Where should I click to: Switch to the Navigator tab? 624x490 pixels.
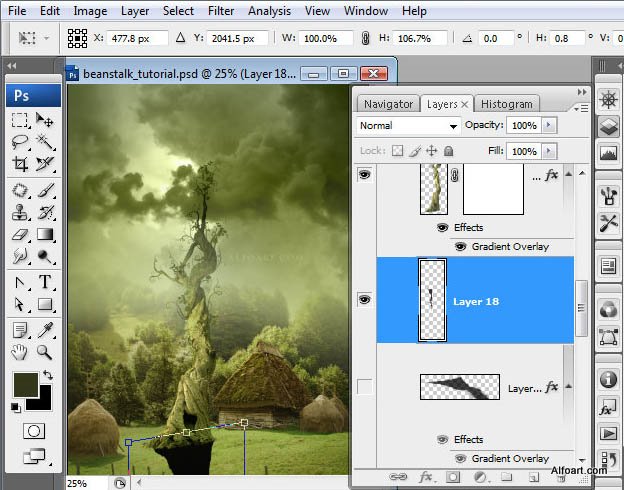coord(388,104)
